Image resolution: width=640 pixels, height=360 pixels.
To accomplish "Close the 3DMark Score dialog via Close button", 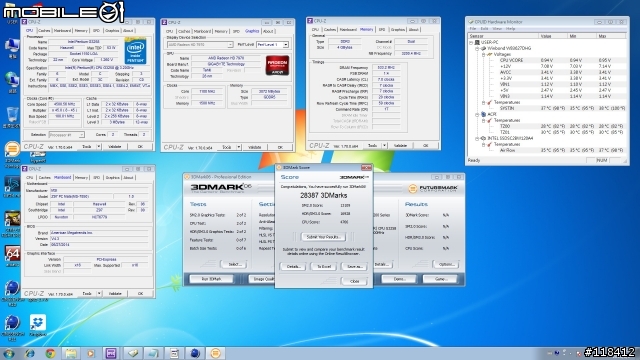I will pyautogui.click(x=354, y=281).
